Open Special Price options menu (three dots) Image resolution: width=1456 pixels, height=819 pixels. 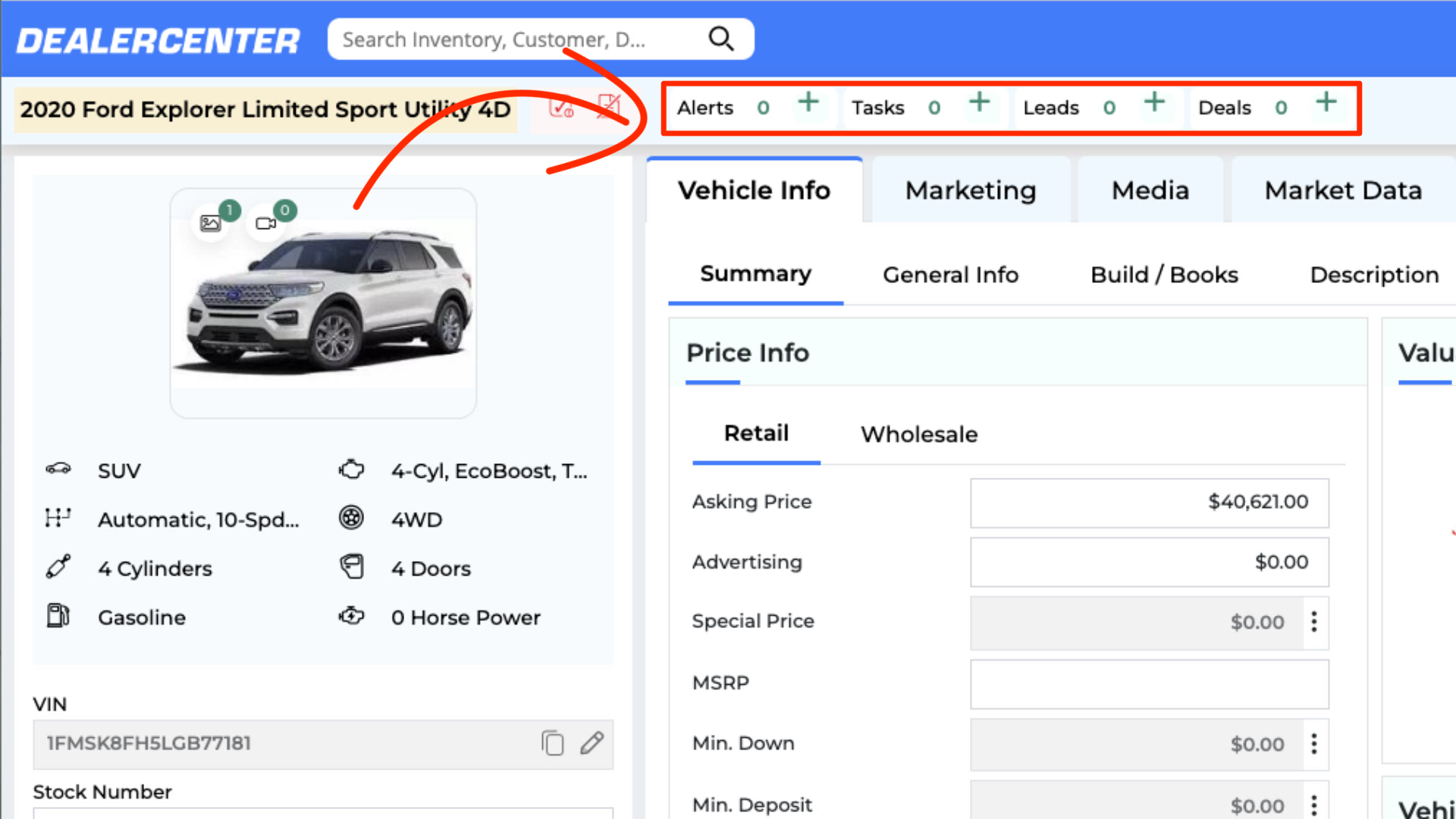1314,622
